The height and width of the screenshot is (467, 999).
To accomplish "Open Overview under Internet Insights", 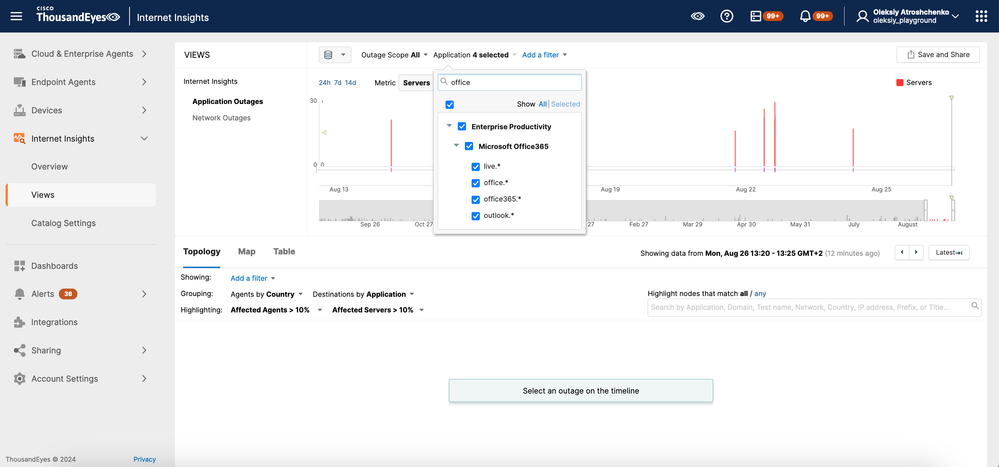I will pos(50,167).
